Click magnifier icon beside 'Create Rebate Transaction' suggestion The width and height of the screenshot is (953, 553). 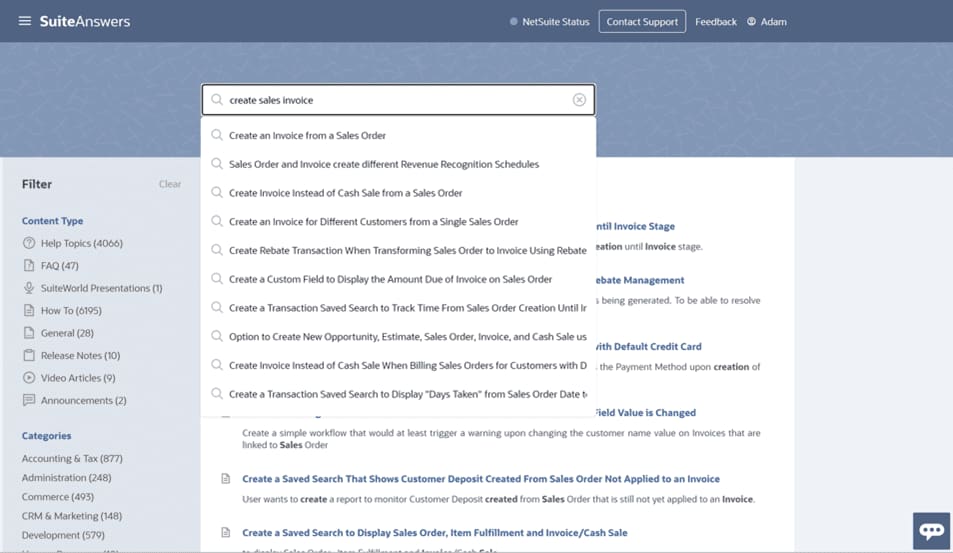pos(216,250)
